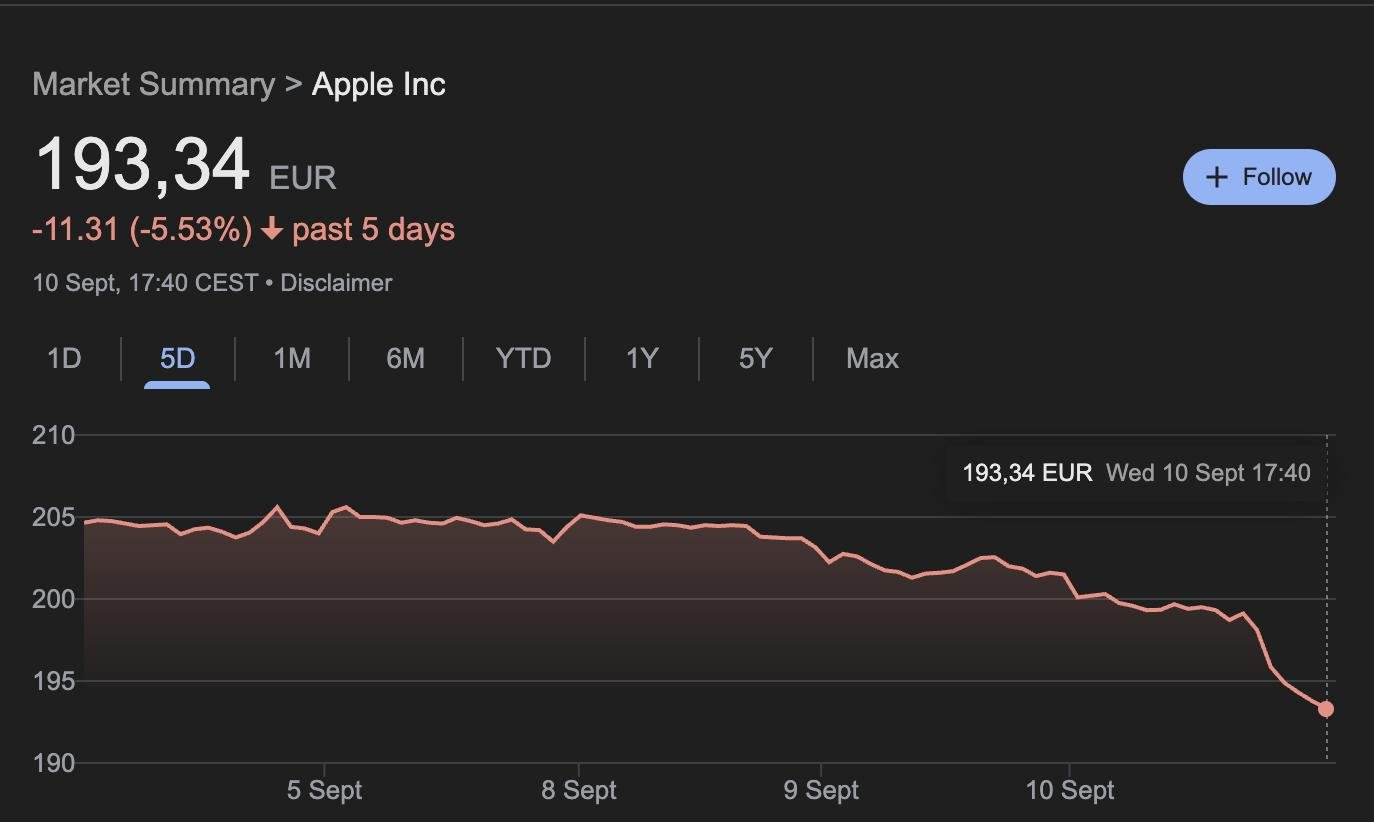Show the YTD price chart
This screenshot has width=1374, height=822.
pos(523,359)
